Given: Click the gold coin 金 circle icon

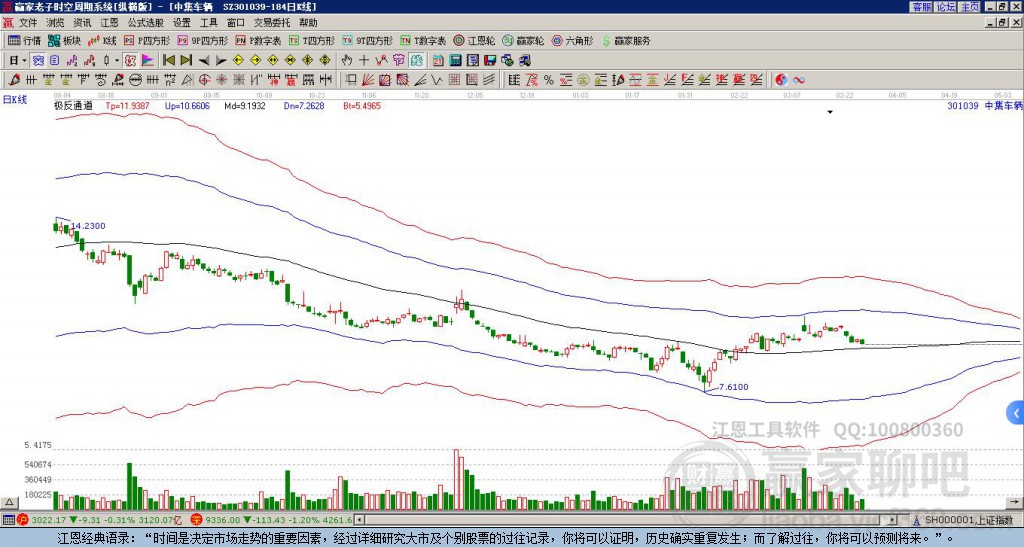Looking at the screenshot, I should [x=583, y=80].
